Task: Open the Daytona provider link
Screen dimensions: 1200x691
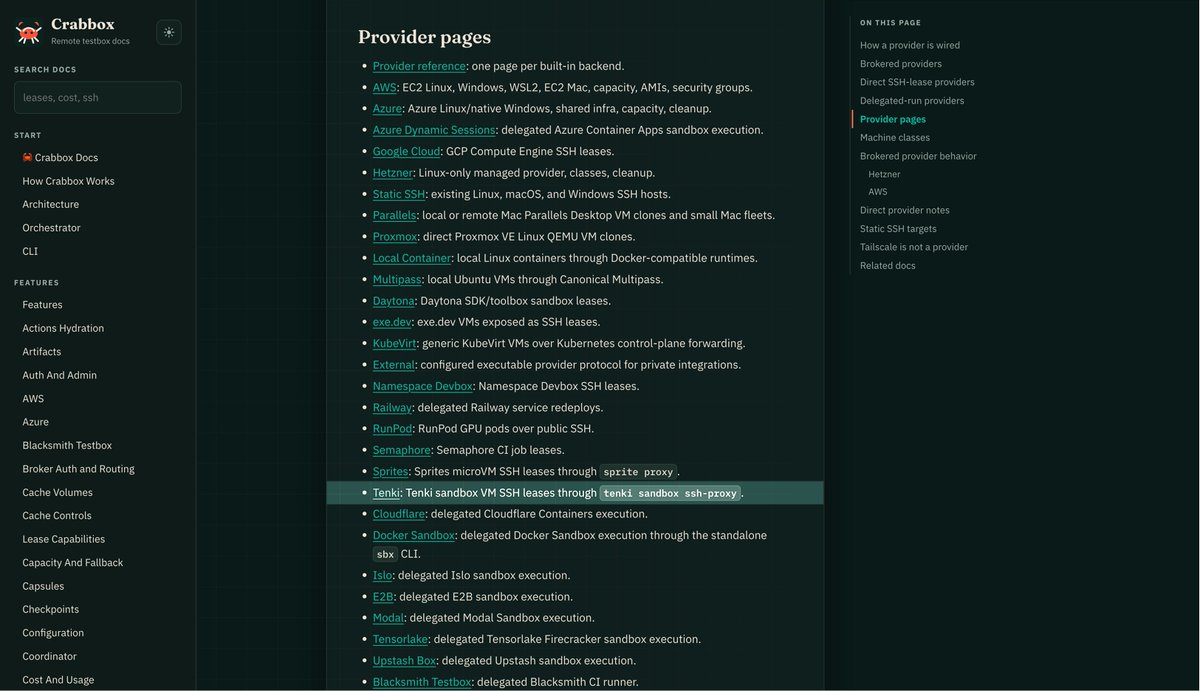Action: (394, 300)
